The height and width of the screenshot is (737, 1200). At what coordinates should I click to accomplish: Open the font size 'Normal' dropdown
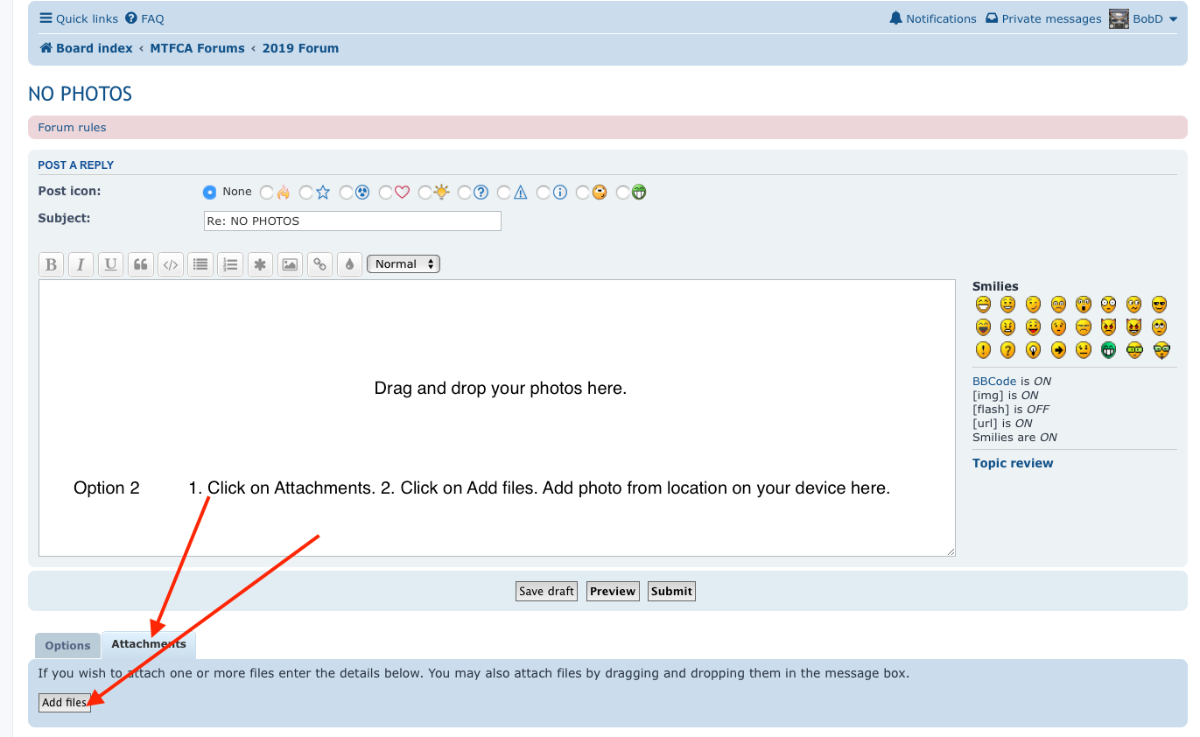[x=403, y=264]
